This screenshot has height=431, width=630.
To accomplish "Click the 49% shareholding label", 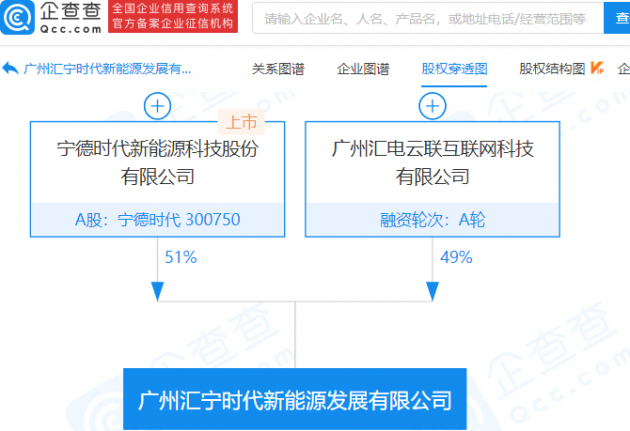I will [x=456, y=257].
